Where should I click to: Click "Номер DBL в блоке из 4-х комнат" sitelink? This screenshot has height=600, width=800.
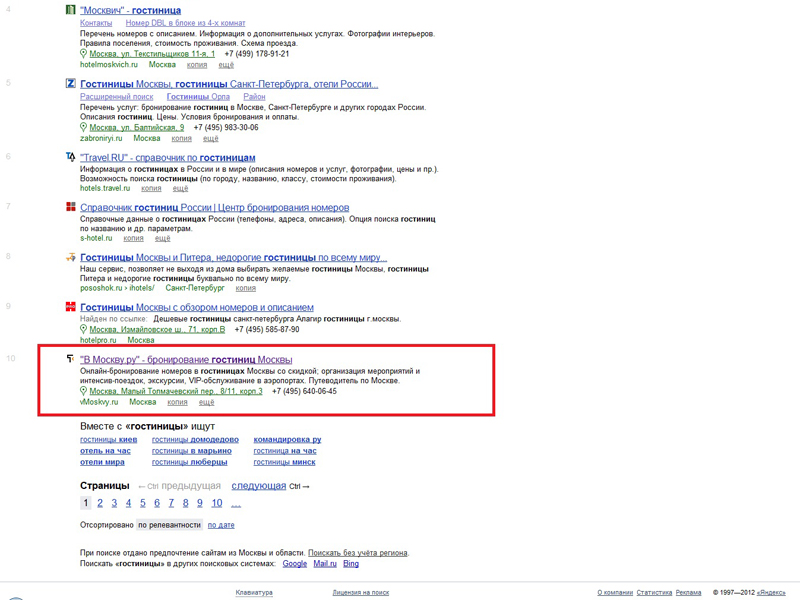(x=185, y=23)
